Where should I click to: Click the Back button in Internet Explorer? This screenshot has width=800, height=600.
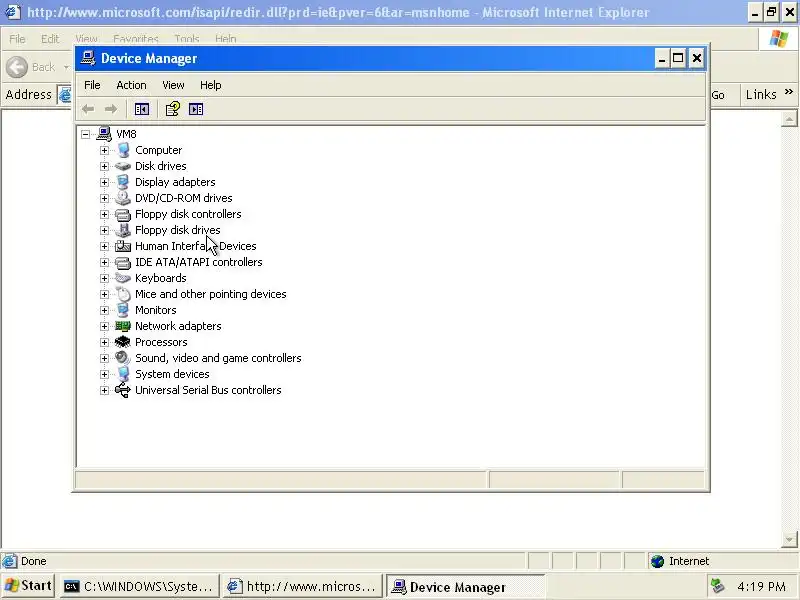pyautogui.click(x=30, y=67)
